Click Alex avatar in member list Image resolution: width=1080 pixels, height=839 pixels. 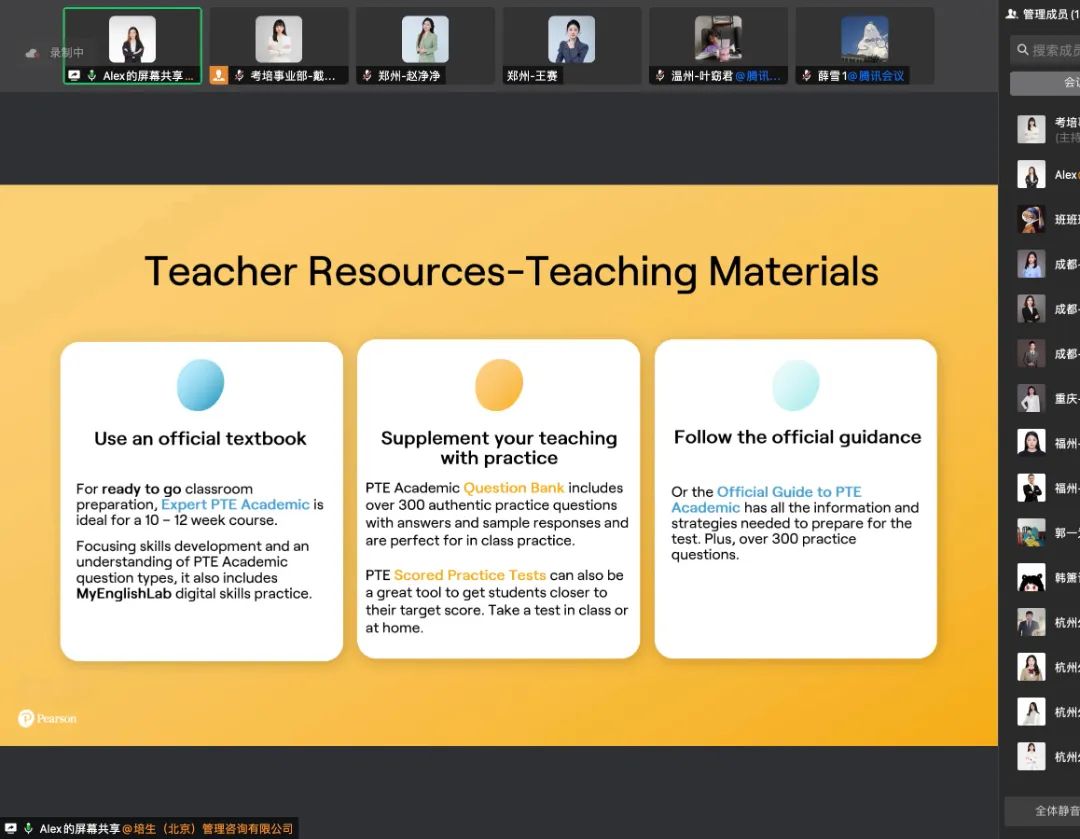point(1031,174)
